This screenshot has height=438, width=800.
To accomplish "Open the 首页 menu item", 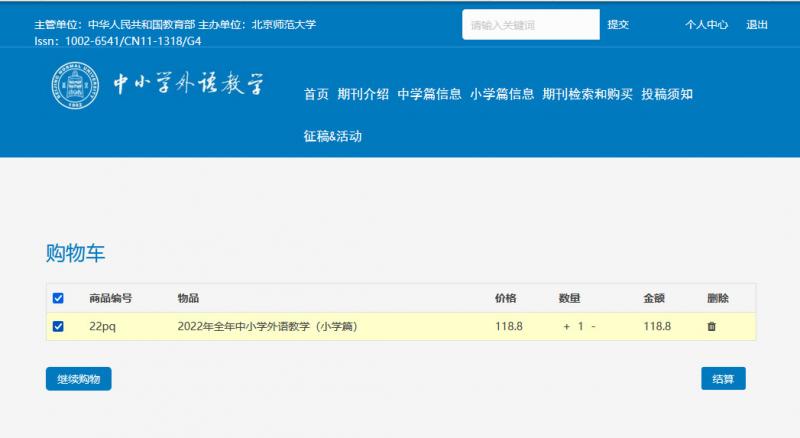I will click(316, 94).
